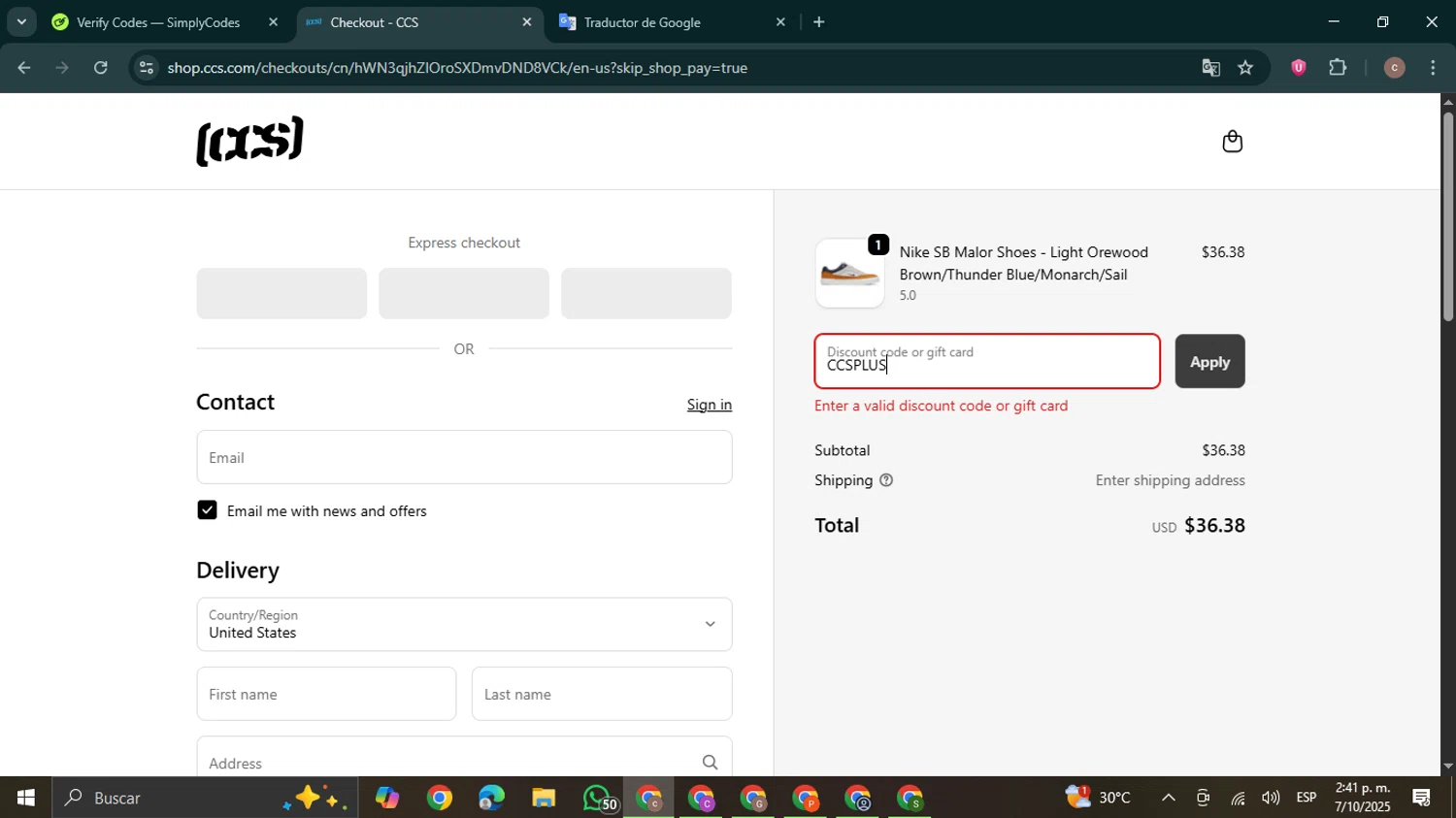Screen dimensions: 1456x818
Task: View site information icon in address bar
Action: (147, 68)
